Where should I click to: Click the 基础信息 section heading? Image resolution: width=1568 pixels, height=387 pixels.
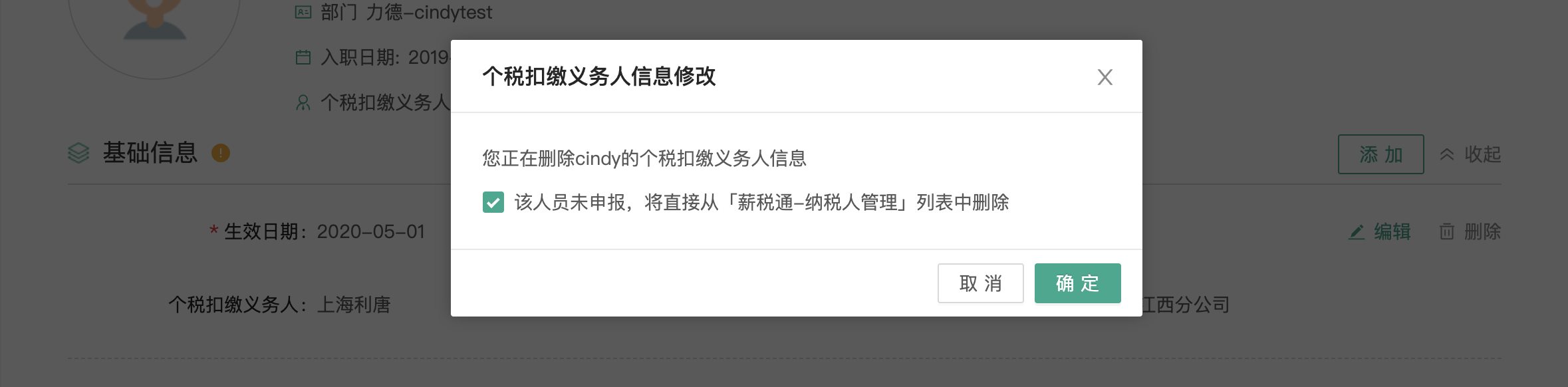pyautogui.click(x=150, y=153)
